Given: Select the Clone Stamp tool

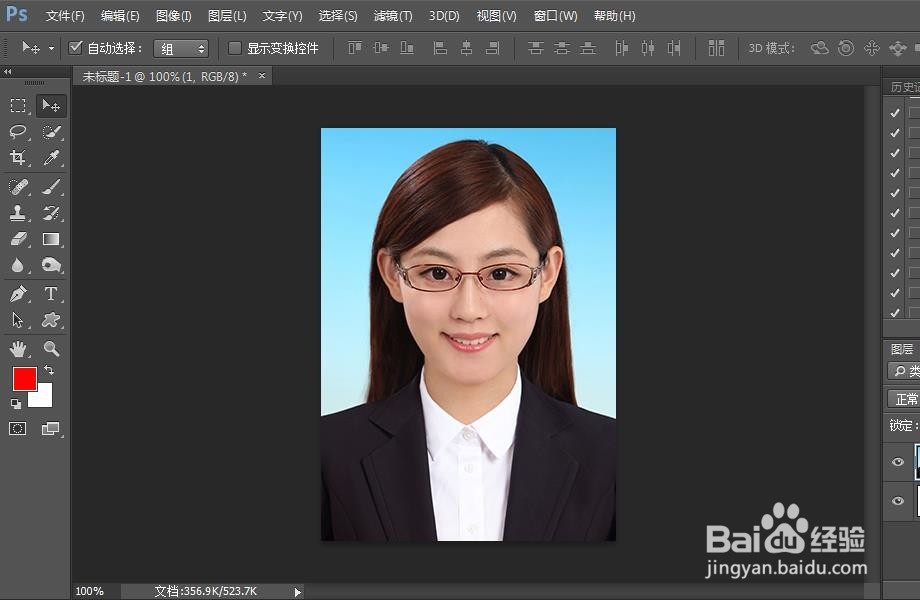Looking at the screenshot, I should coord(18,213).
